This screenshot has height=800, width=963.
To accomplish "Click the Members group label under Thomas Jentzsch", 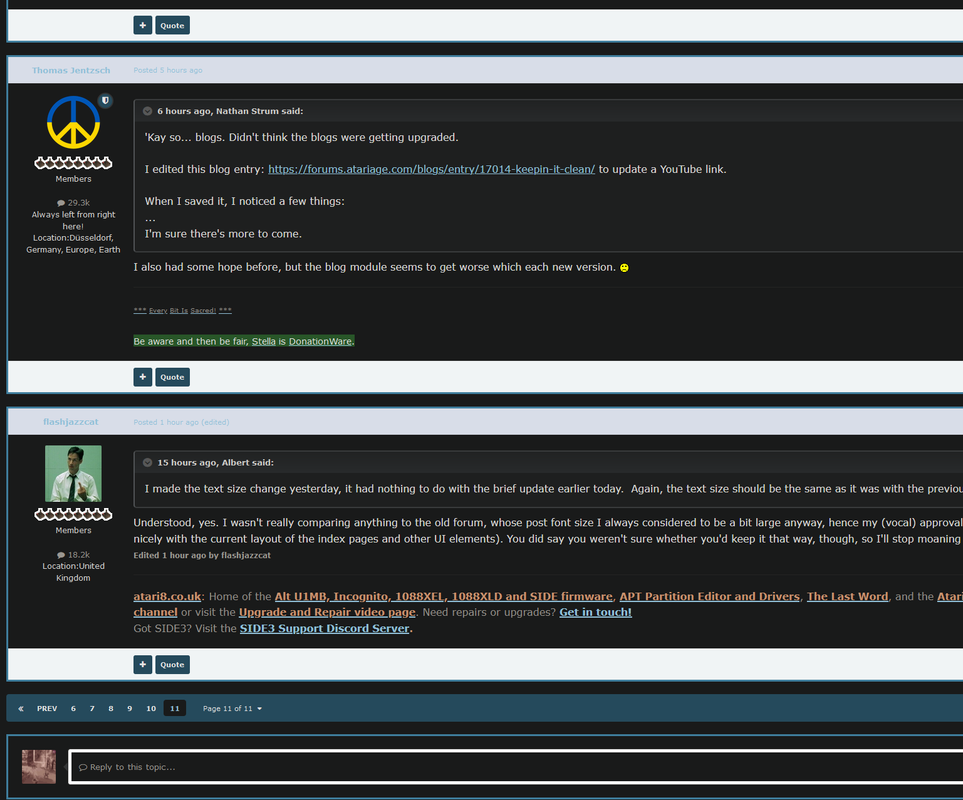I will click(x=73, y=179).
